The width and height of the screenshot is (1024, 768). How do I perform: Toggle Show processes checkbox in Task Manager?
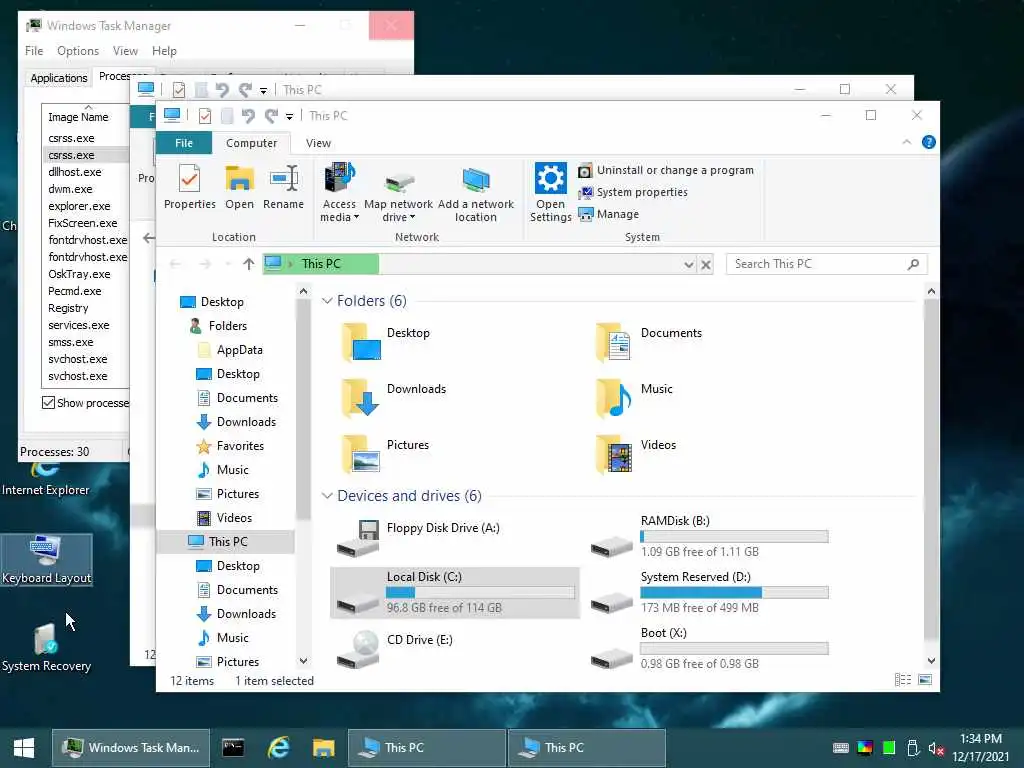(48, 402)
